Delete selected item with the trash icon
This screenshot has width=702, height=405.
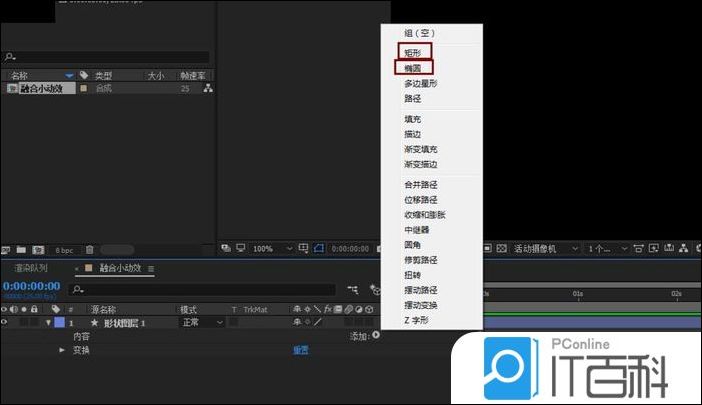click(x=90, y=250)
